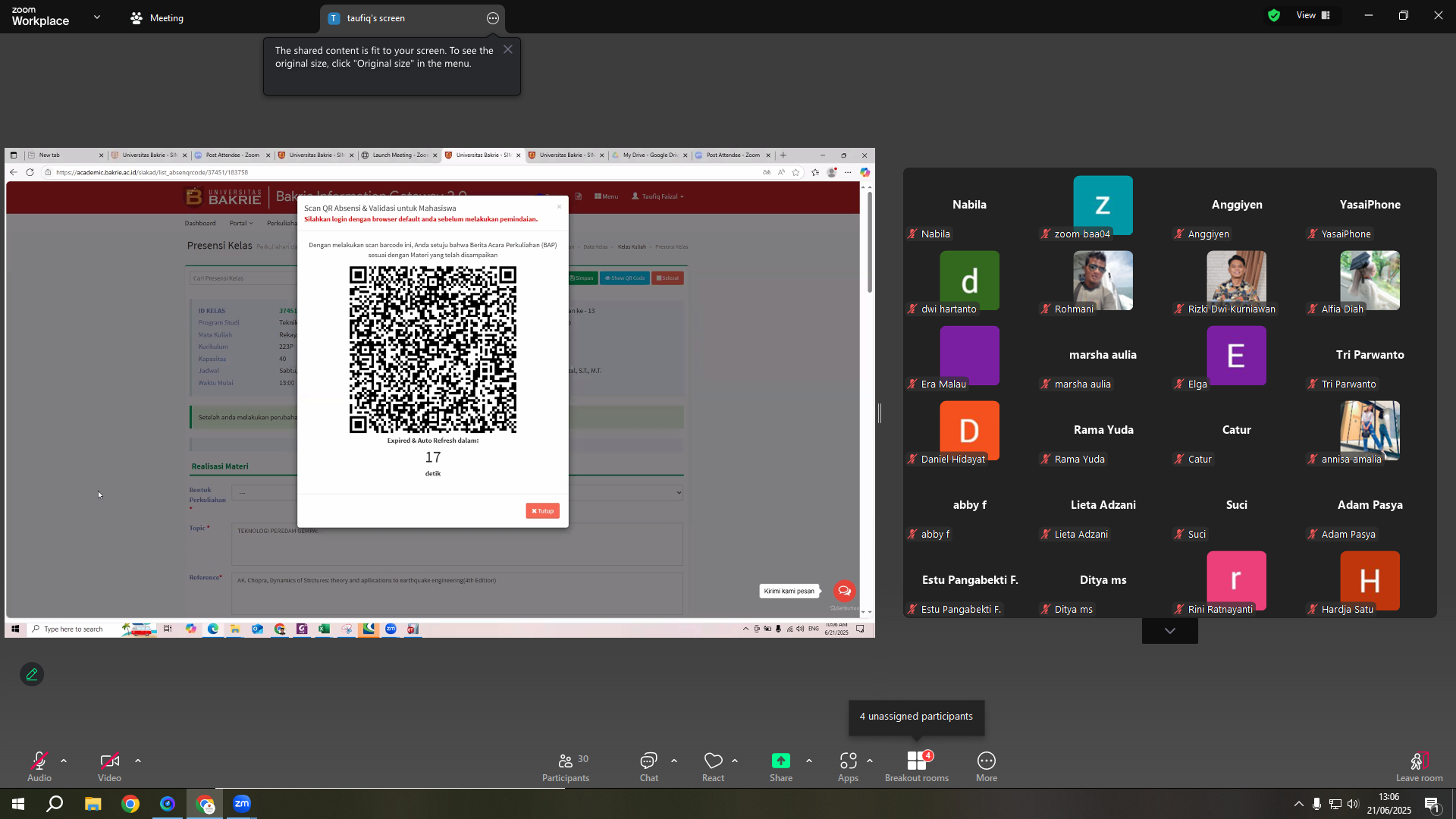The image size is (1456, 819).
Task: Check meeting encryption via green shield icon
Action: pyautogui.click(x=1274, y=15)
